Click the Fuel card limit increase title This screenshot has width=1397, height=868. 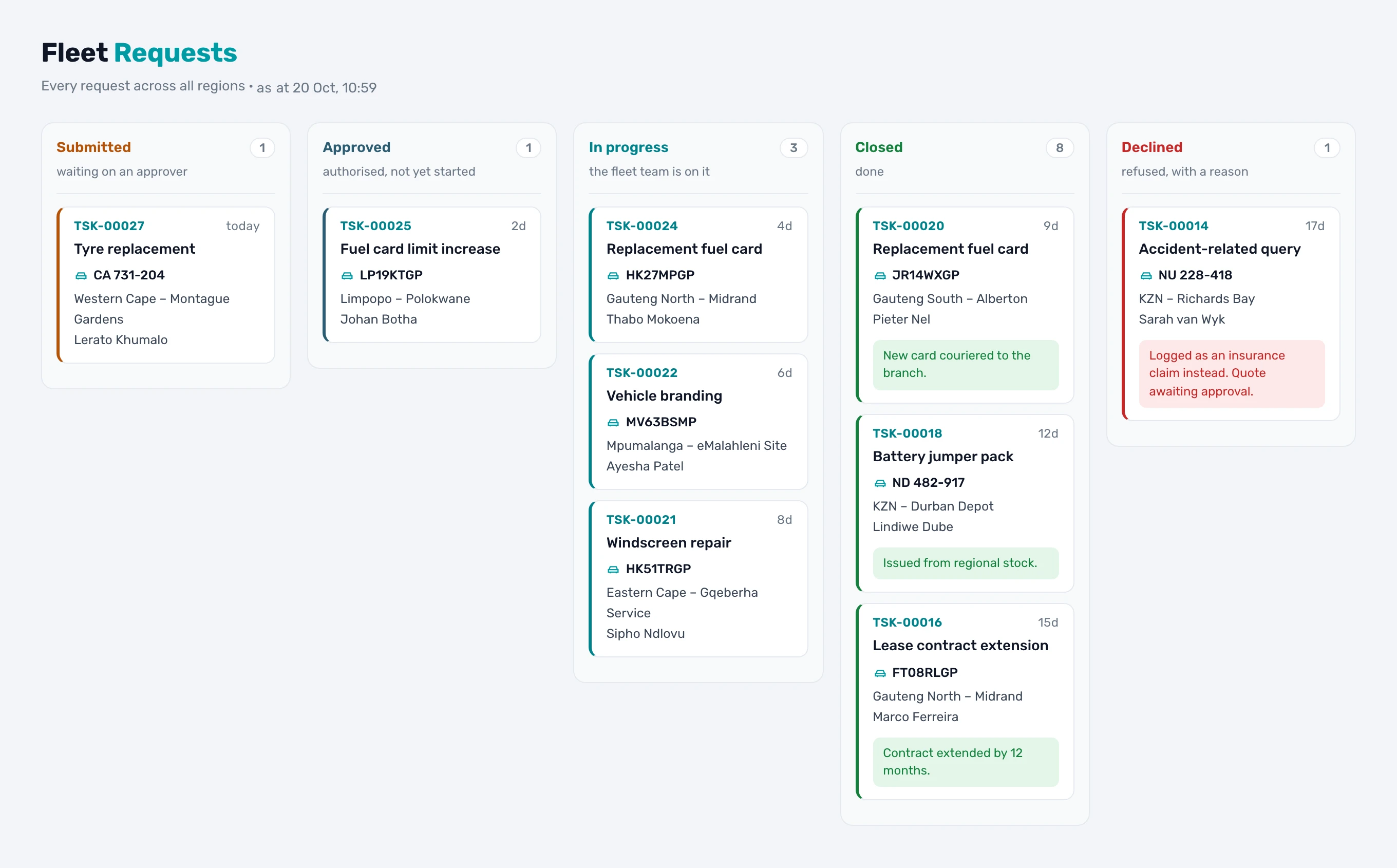420,249
